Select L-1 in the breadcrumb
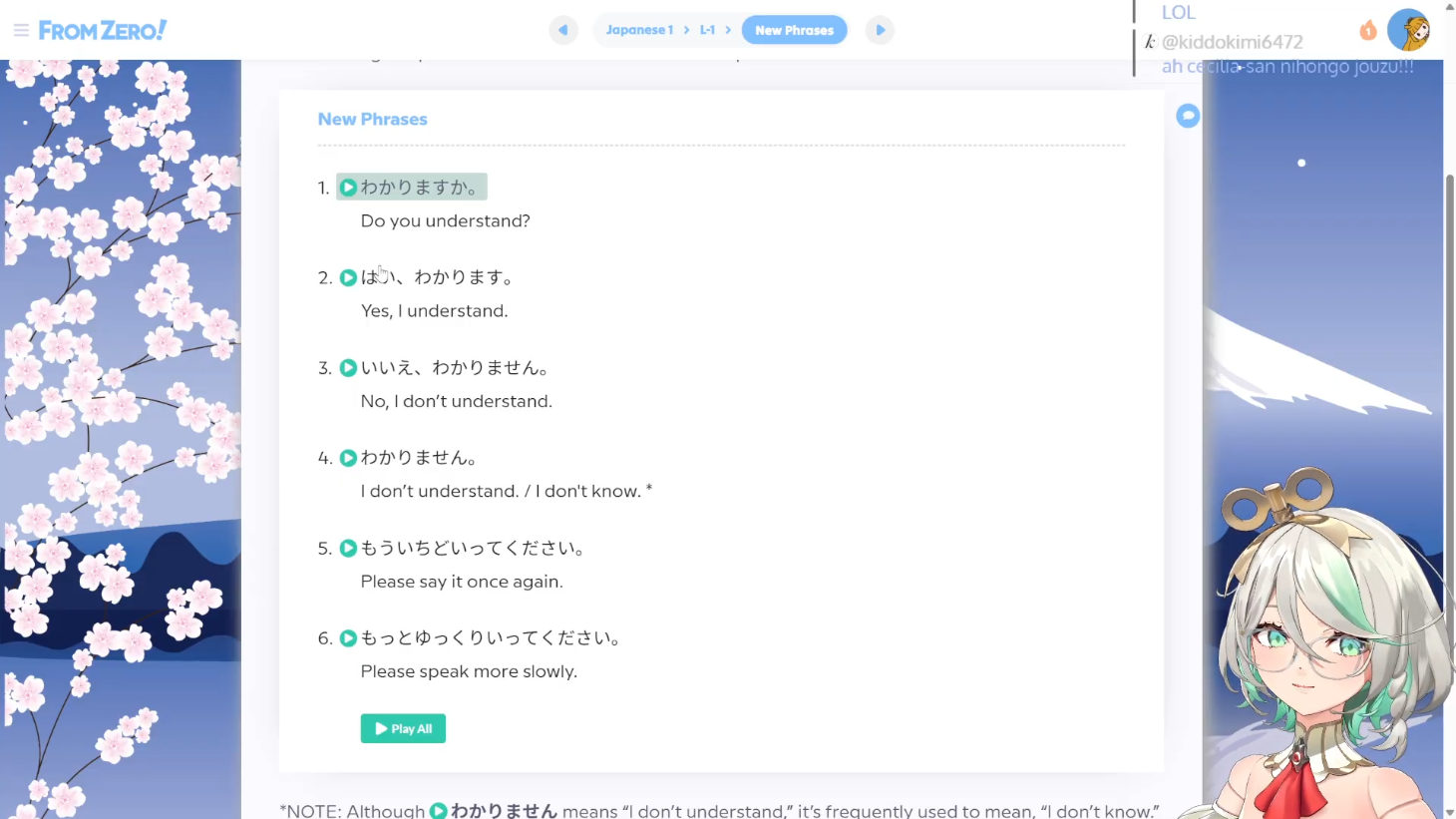 (707, 30)
